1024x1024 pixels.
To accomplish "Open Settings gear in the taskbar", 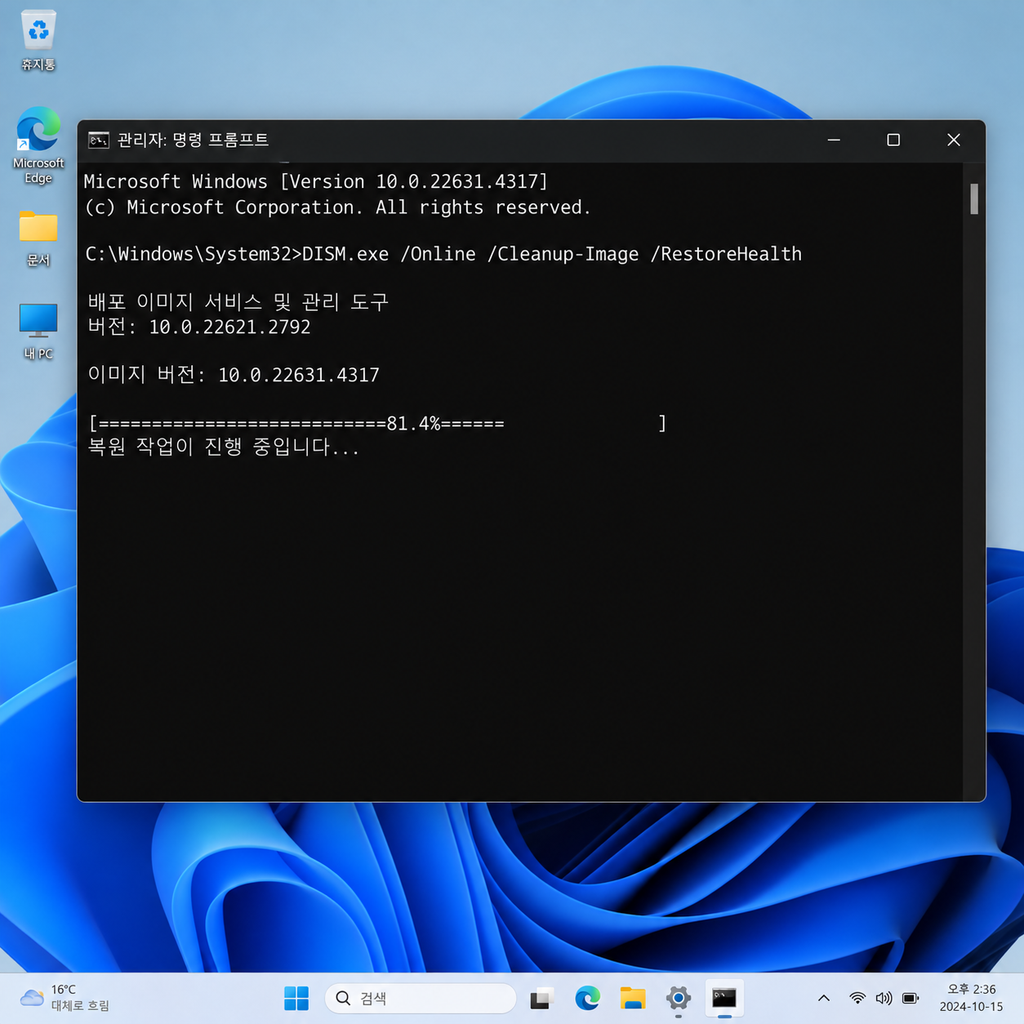I will pos(679,998).
